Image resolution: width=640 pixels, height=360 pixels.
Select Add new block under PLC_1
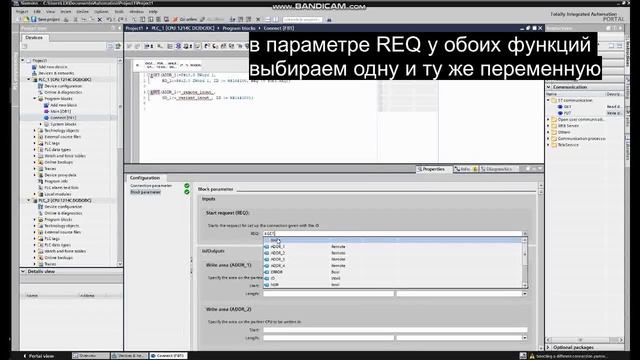60,105
